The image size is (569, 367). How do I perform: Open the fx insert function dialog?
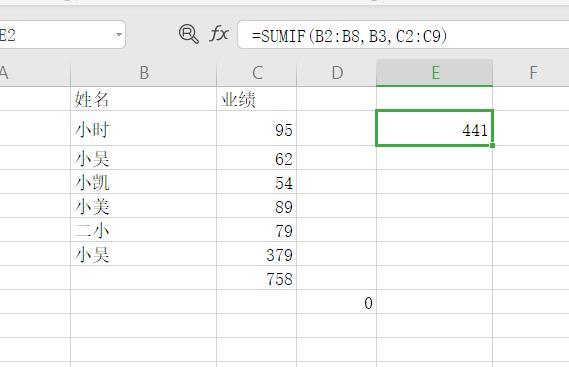pyautogui.click(x=219, y=34)
